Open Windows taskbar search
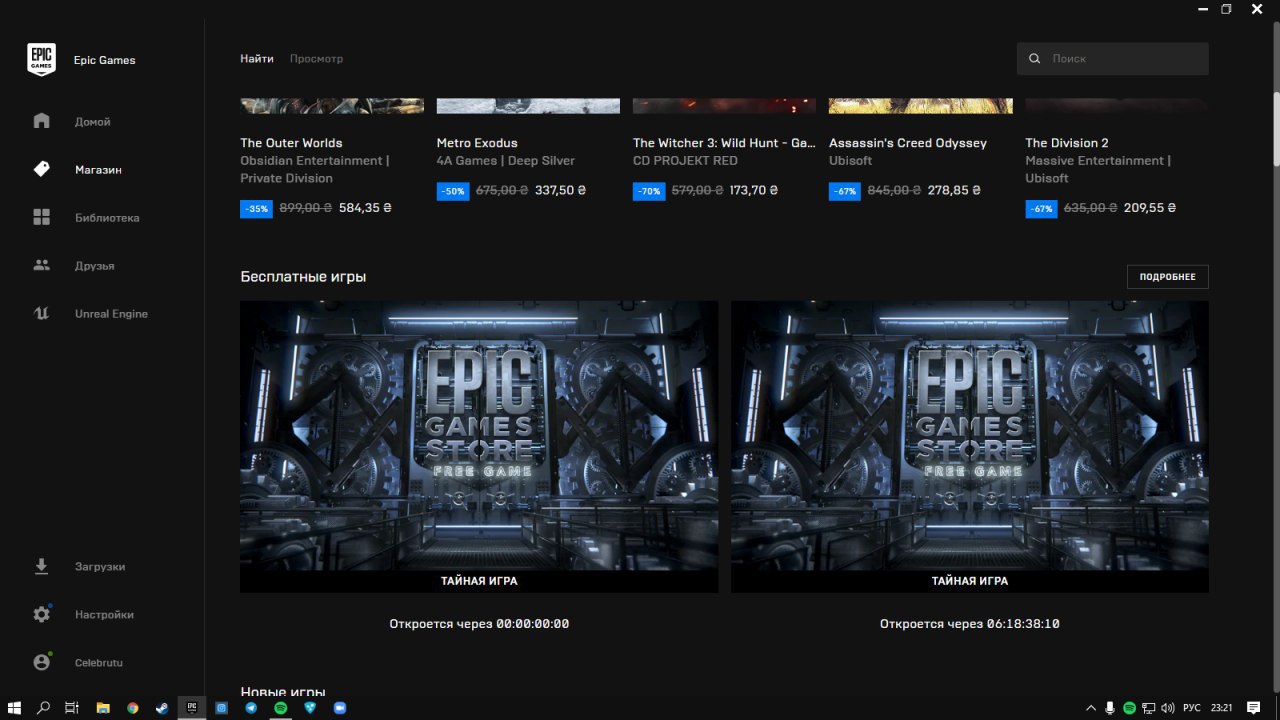 (43, 707)
